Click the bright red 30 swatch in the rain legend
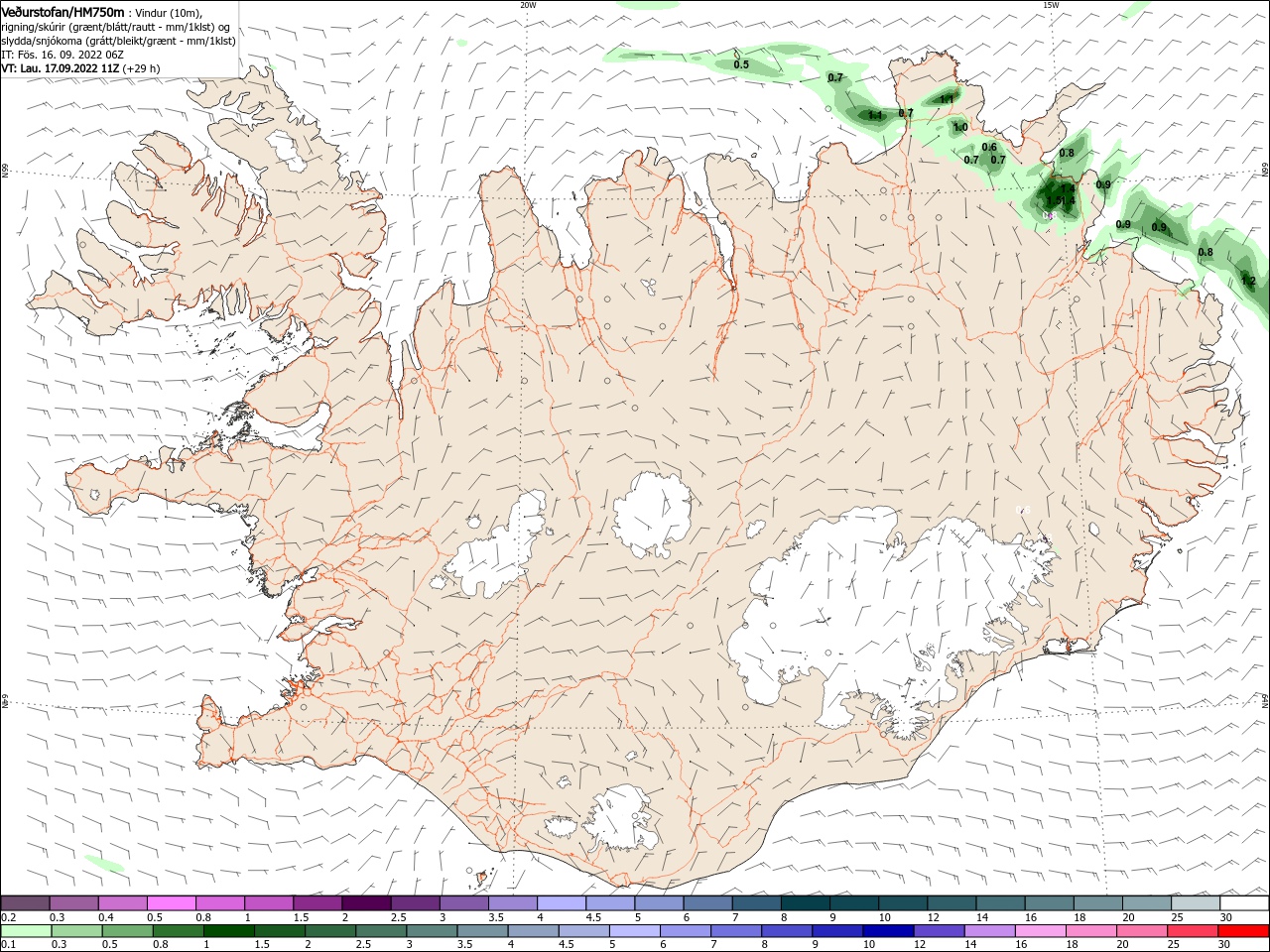Screen dimensions: 1270x952 click(1244, 931)
